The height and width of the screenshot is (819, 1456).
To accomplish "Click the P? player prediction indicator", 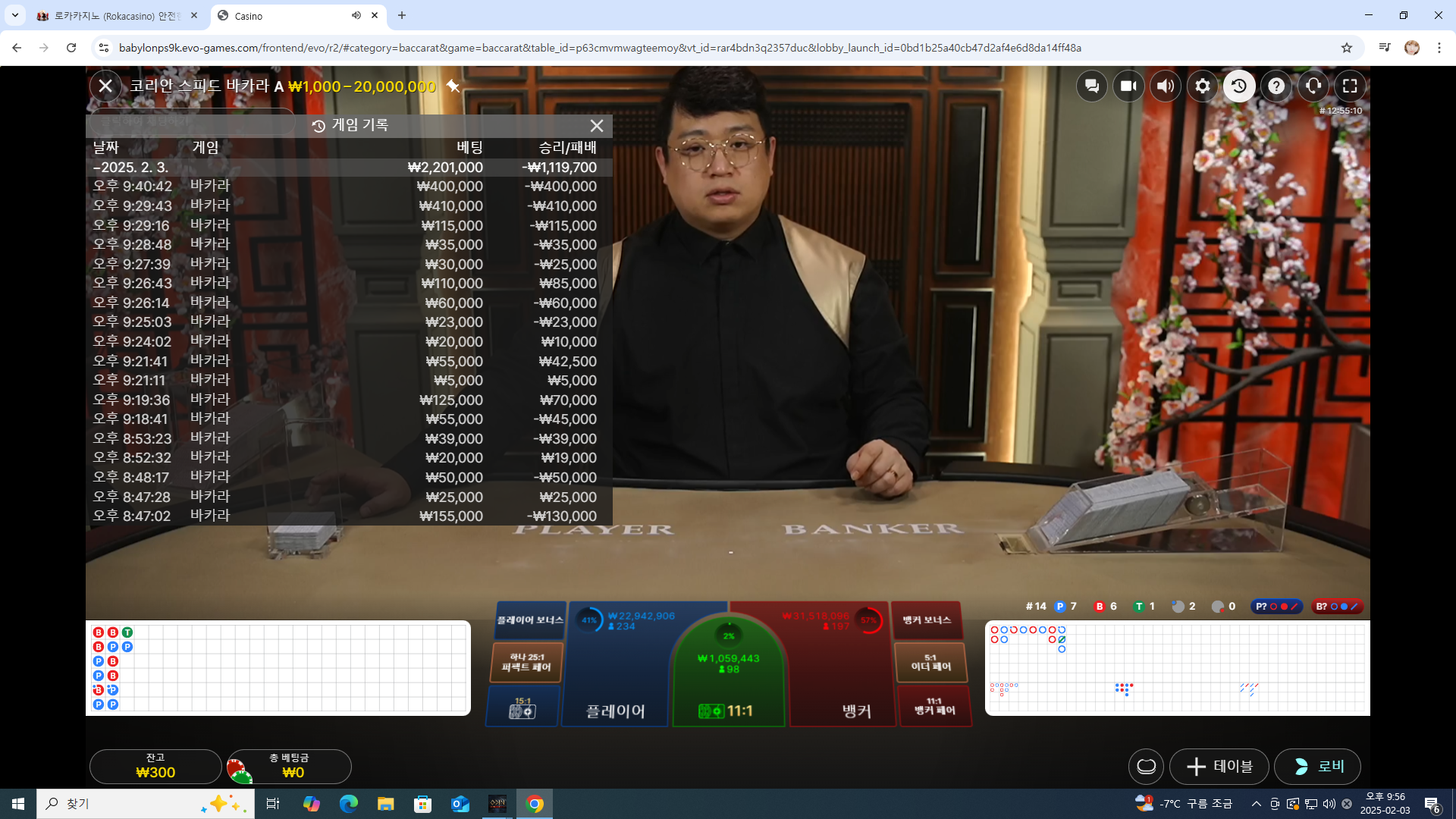I will pyautogui.click(x=1276, y=607).
